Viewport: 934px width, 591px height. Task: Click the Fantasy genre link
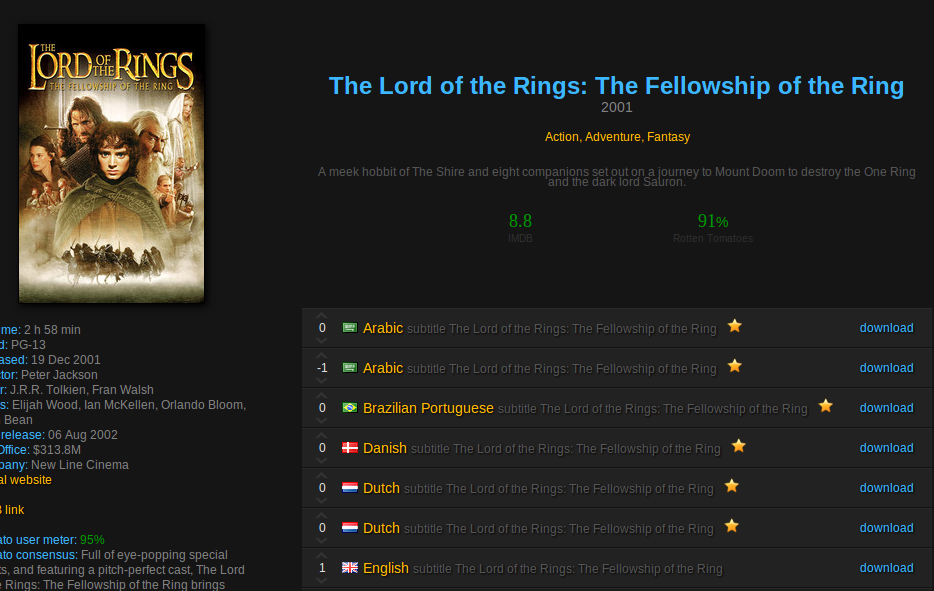coord(668,136)
